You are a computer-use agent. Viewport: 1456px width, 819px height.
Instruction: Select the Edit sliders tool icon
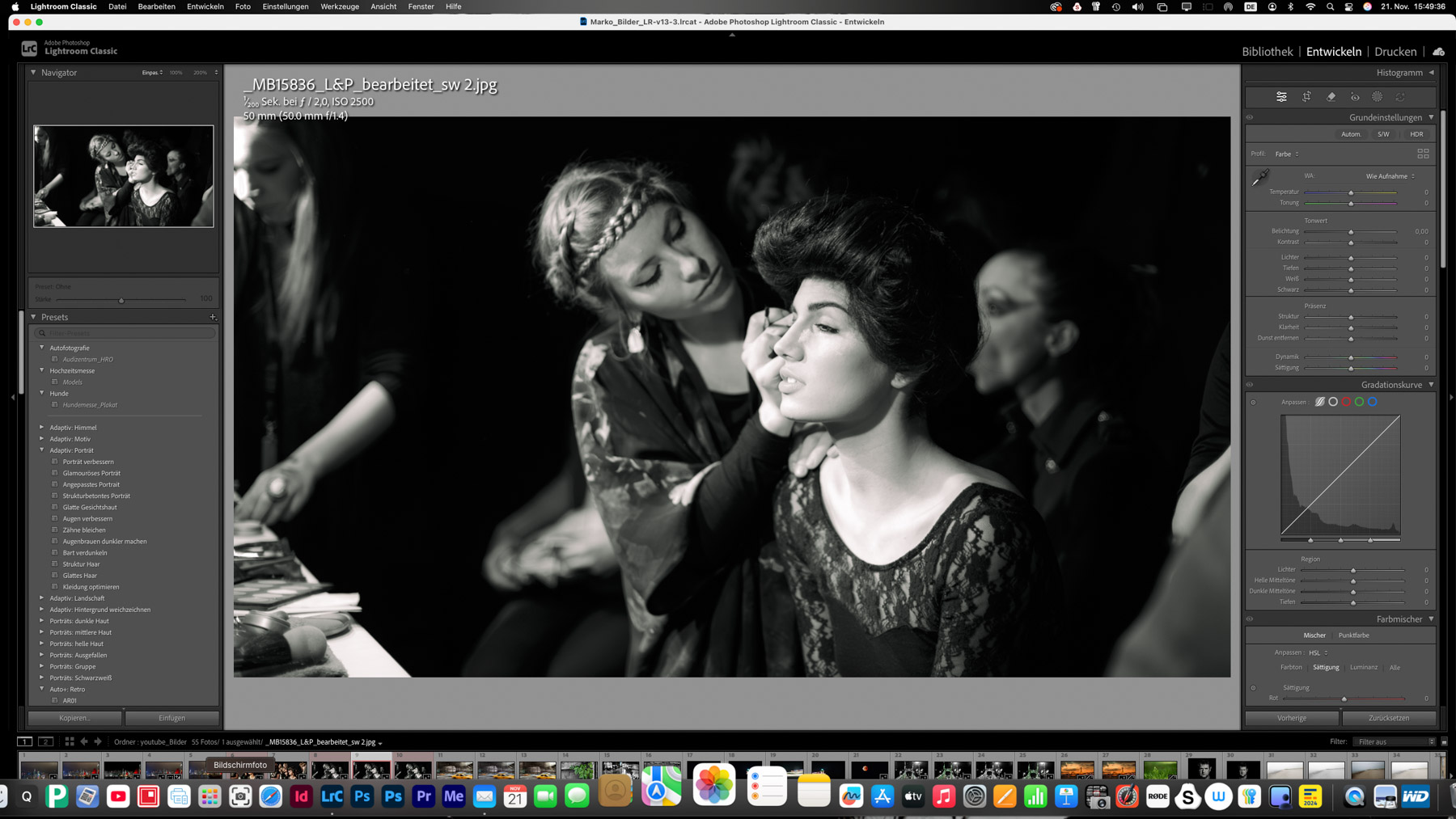coord(1281,97)
